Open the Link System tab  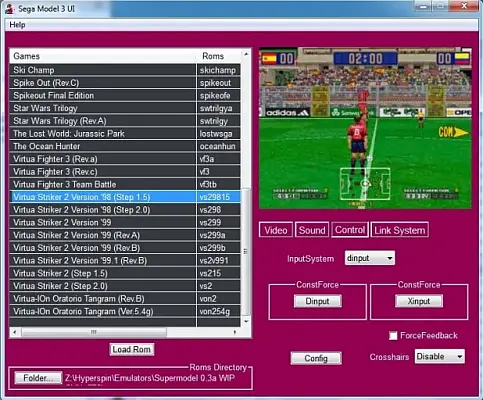[x=400, y=230]
